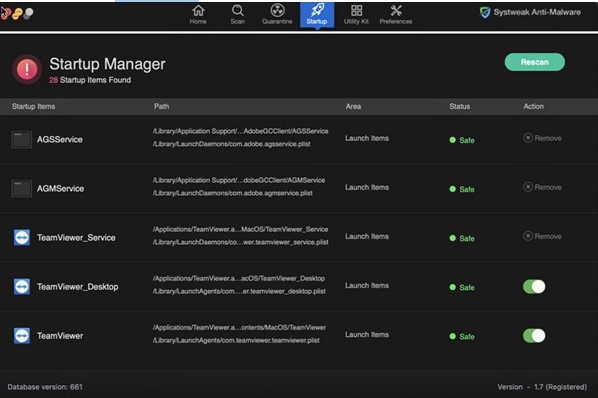598x398 pixels.
Task: Click the TeamViewer_Service app icon
Action: coord(22,238)
